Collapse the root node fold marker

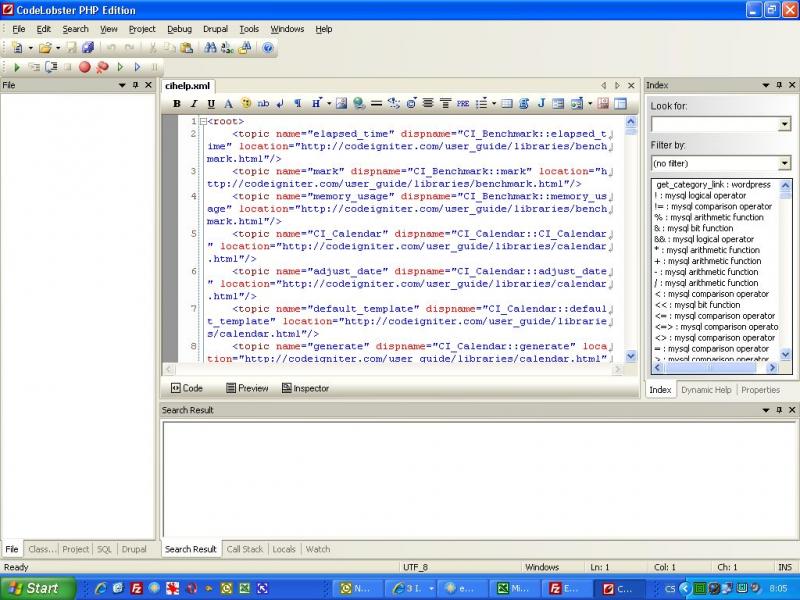(203, 121)
